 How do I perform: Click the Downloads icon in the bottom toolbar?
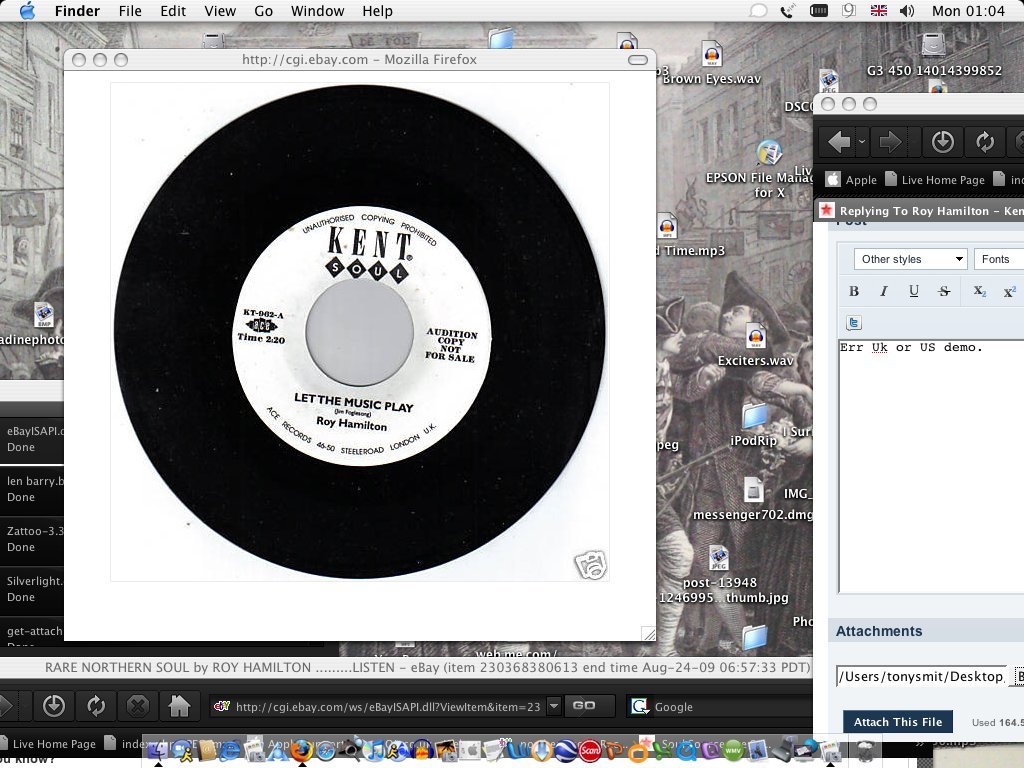point(54,706)
